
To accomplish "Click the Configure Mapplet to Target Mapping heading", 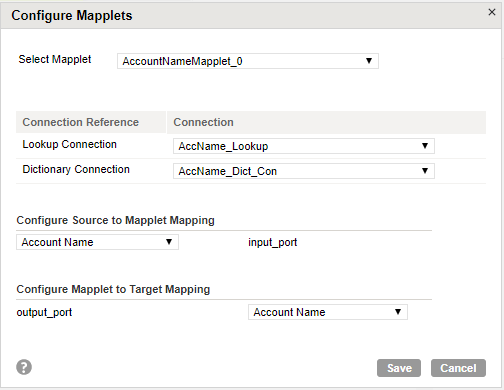I will [x=113, y=289].
